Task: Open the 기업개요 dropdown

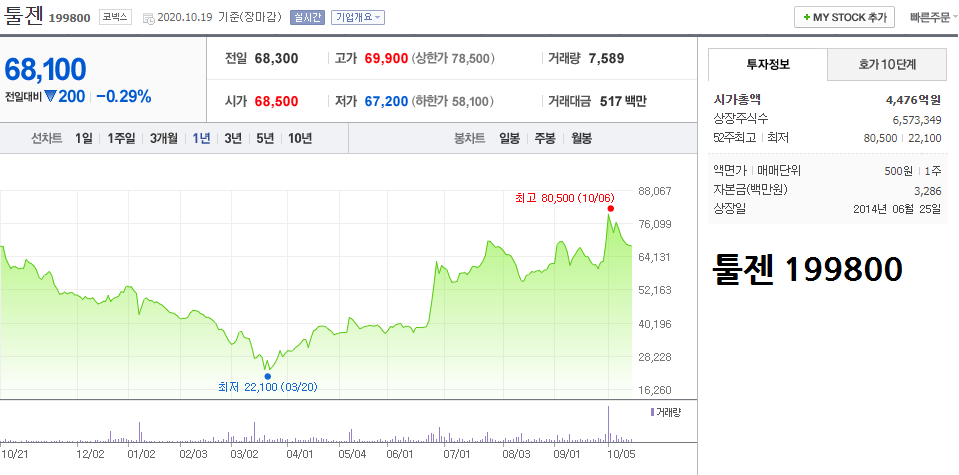Action: pyautogui.click(x=358, y=17)
